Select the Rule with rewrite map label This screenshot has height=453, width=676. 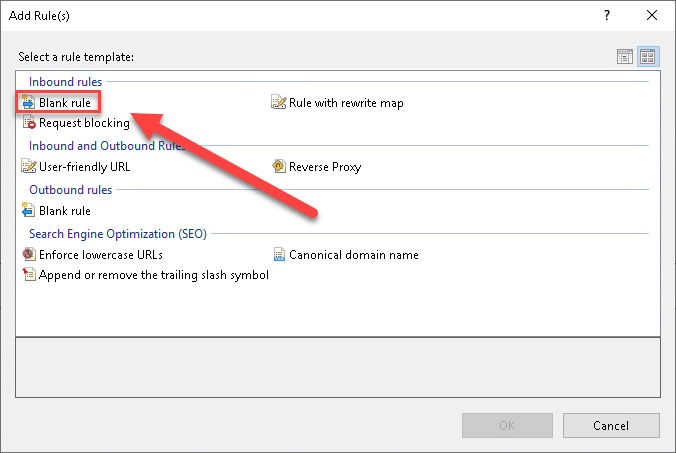click(x=346, y=103)
